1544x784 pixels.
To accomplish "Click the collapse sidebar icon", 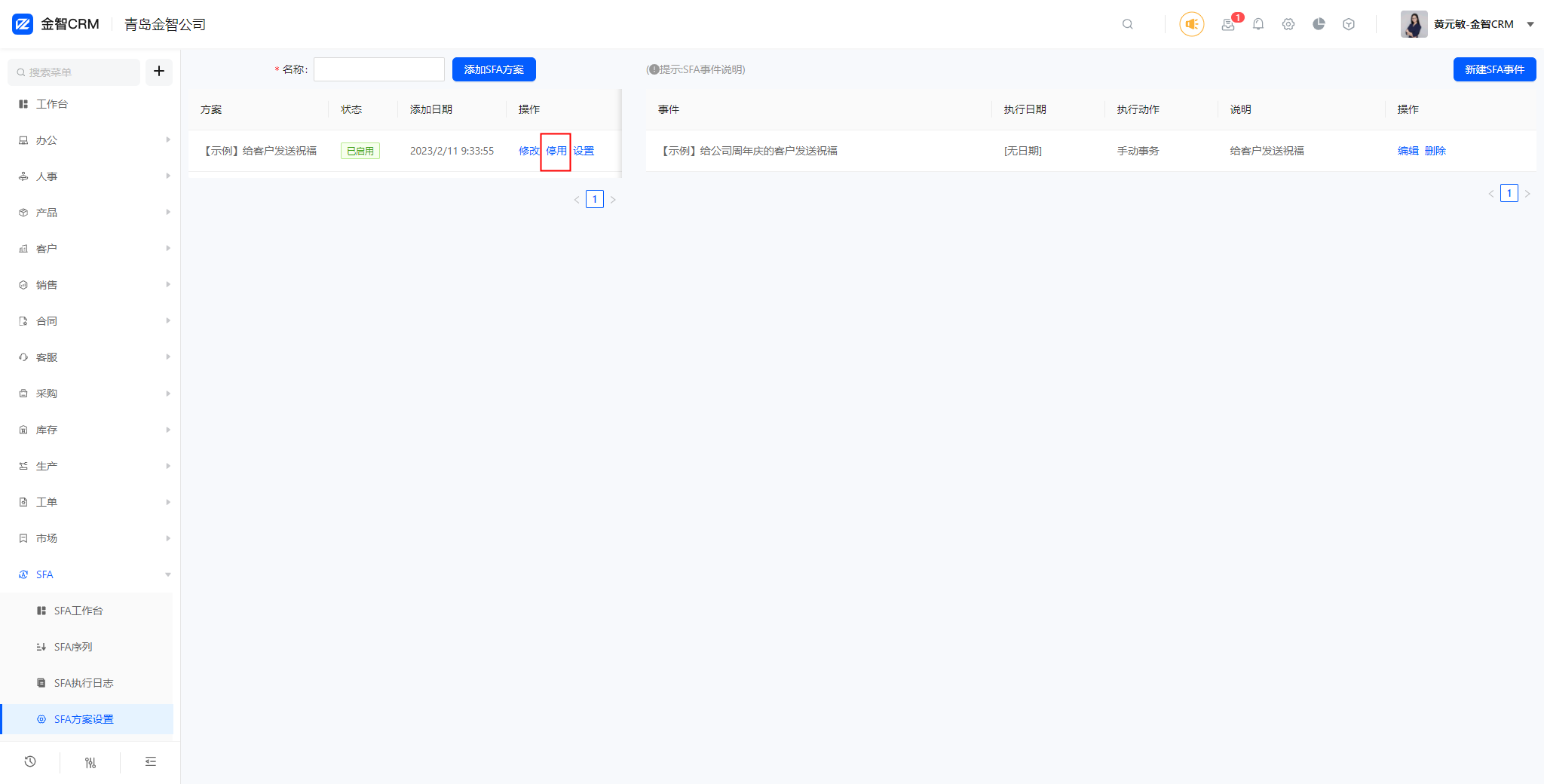I will point(151,761).
